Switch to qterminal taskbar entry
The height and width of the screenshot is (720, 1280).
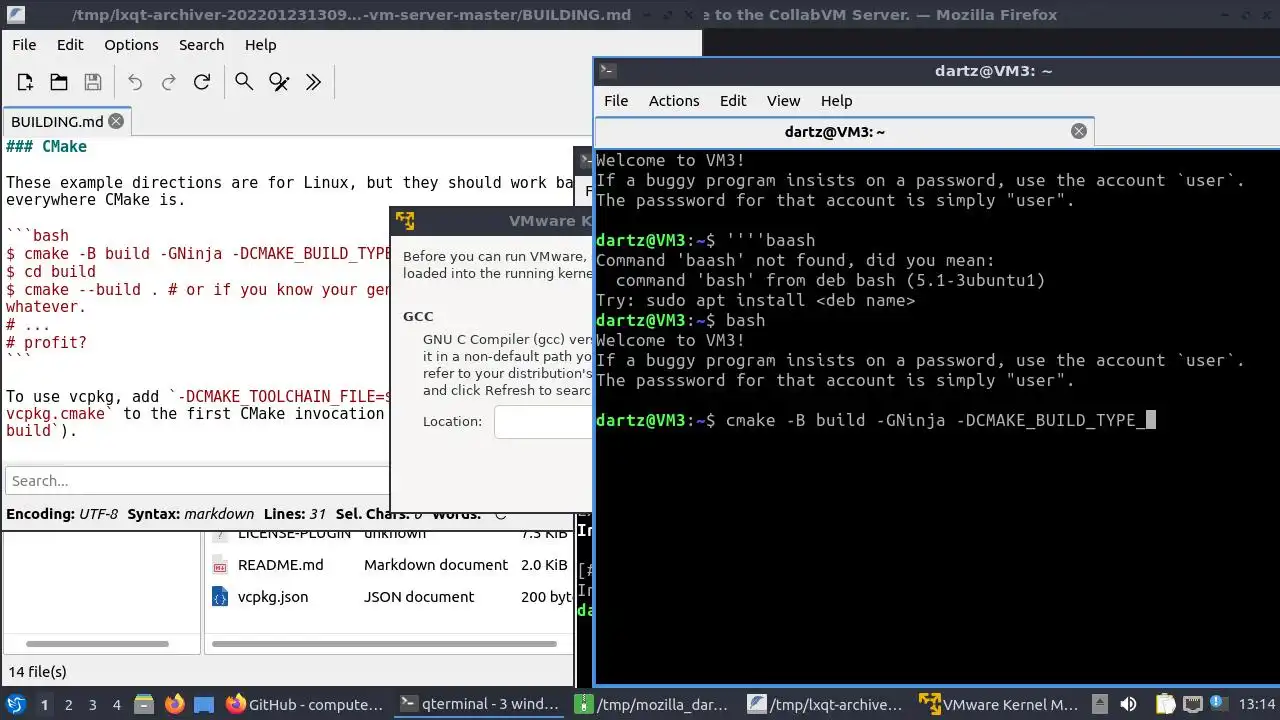480,705
